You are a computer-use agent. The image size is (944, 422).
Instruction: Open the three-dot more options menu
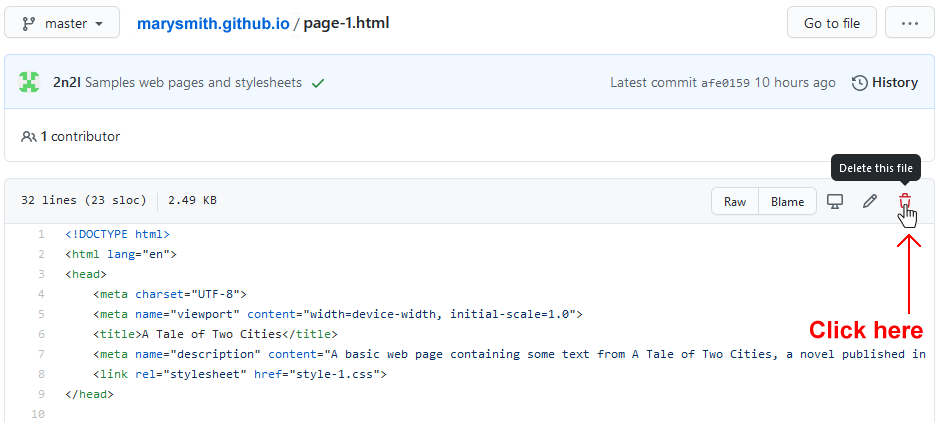909,23
